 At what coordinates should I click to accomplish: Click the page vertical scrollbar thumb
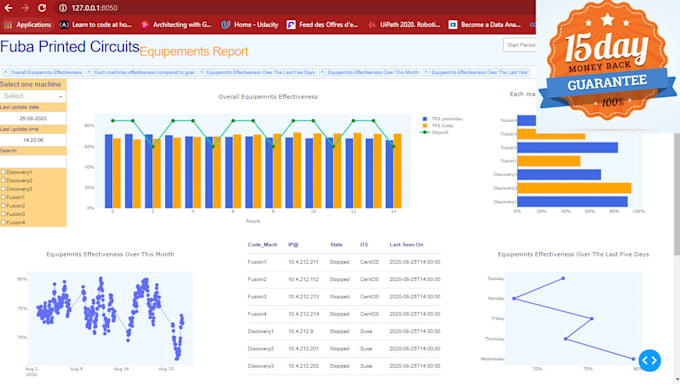click(677, 194)
